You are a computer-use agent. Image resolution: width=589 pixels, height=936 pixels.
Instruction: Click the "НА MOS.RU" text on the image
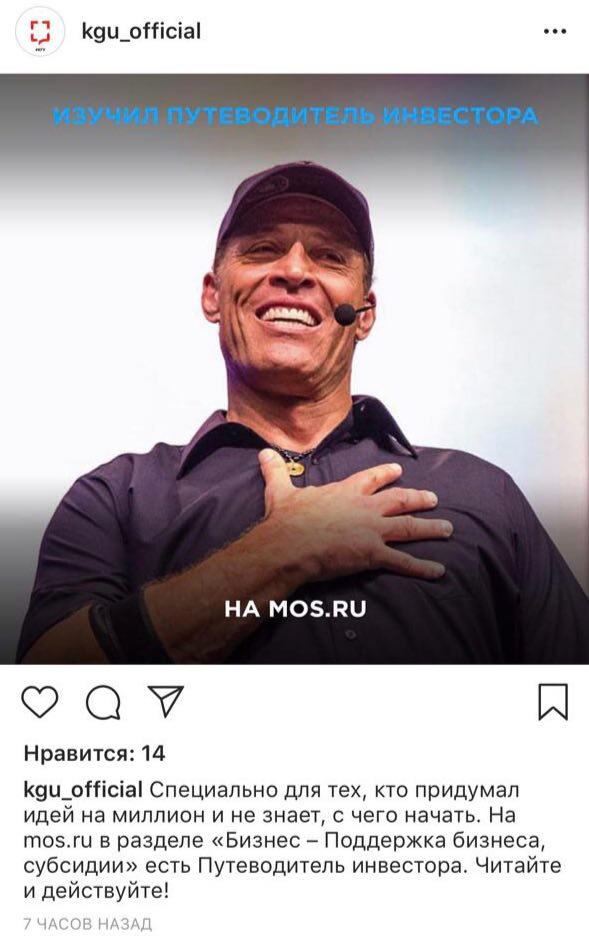pyautogui.click(x=295, y=608)
